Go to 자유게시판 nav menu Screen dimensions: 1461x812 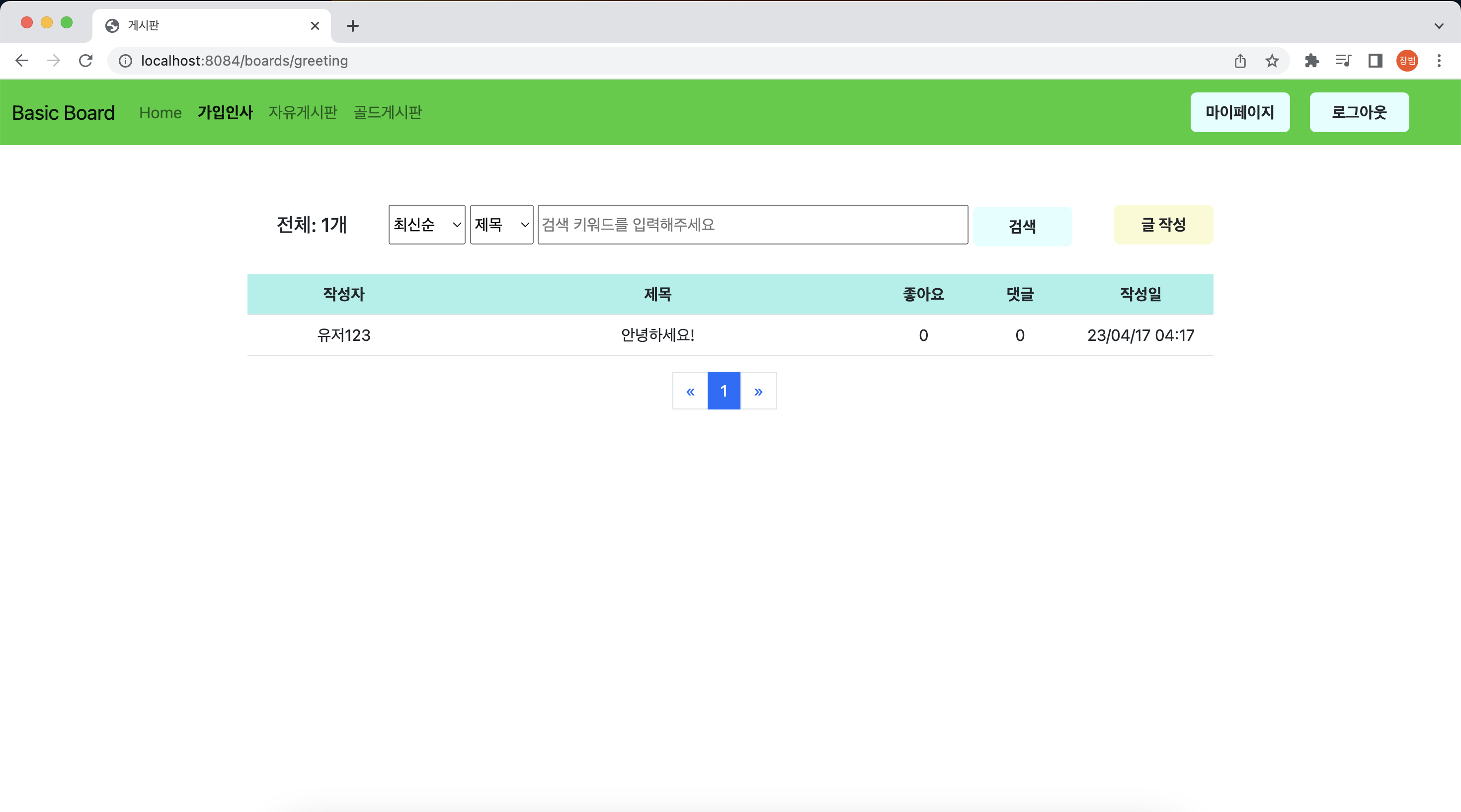click(x=303, y=112)
